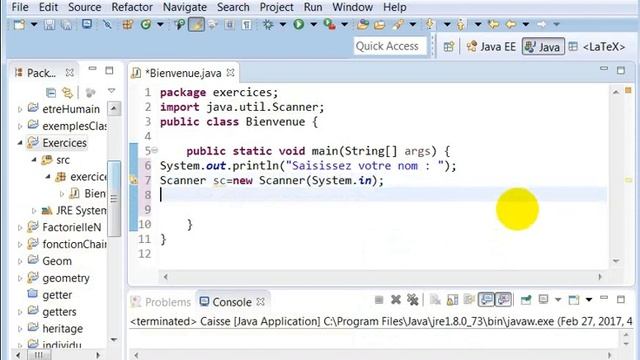Open the Help menu
This screenshot has width=640, height=360.
point(395,7)
